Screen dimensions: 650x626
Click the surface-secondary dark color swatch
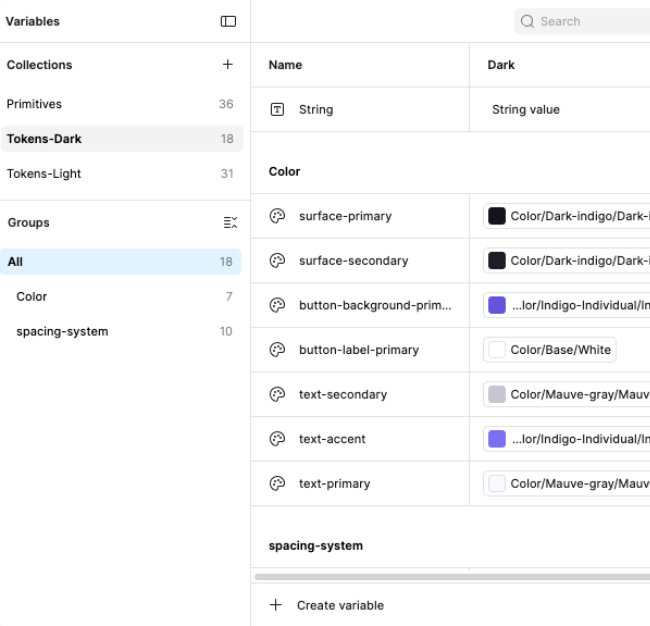tap(497, 261)
